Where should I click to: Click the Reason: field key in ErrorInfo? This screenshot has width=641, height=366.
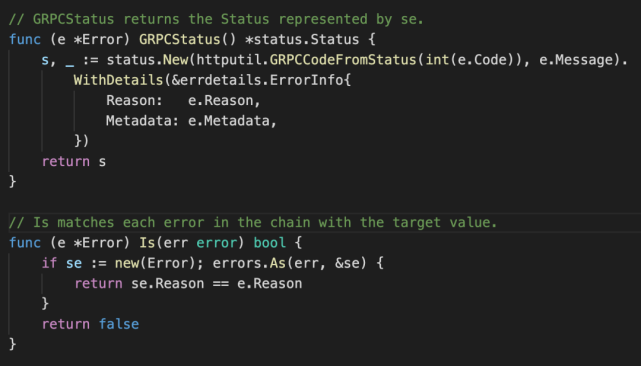point(134,101)
